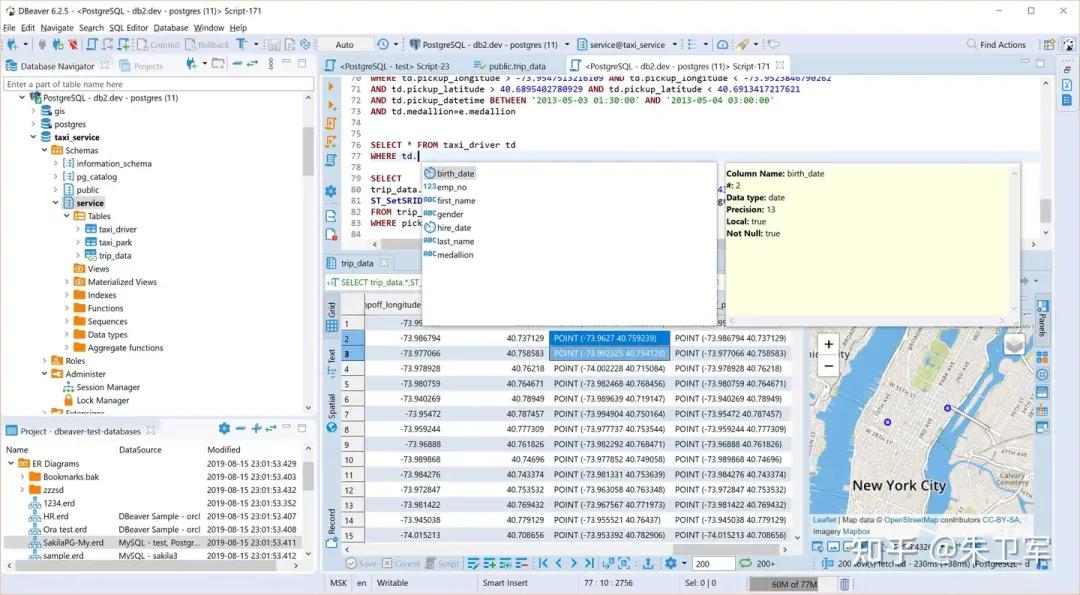The width and height of the screenshot is (1080, 595).
Task: Switch results view to Text mode
Action: pyautogui.click(x=332, y=356)
